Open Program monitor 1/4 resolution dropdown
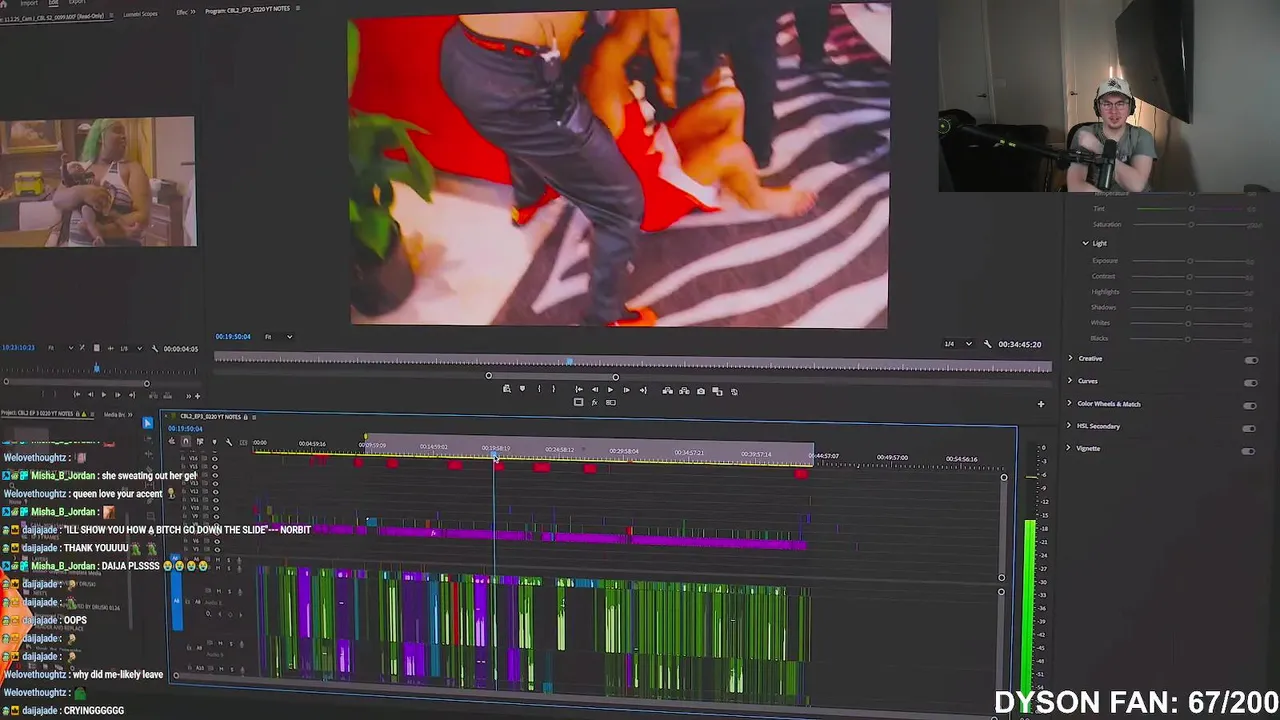1280x720 pixels. coord(958,344)
